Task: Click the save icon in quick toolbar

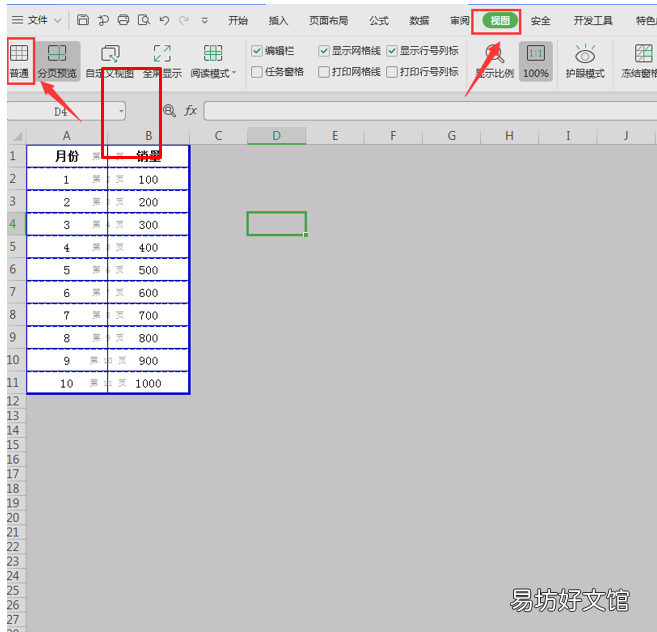Action: coord(83,20)
